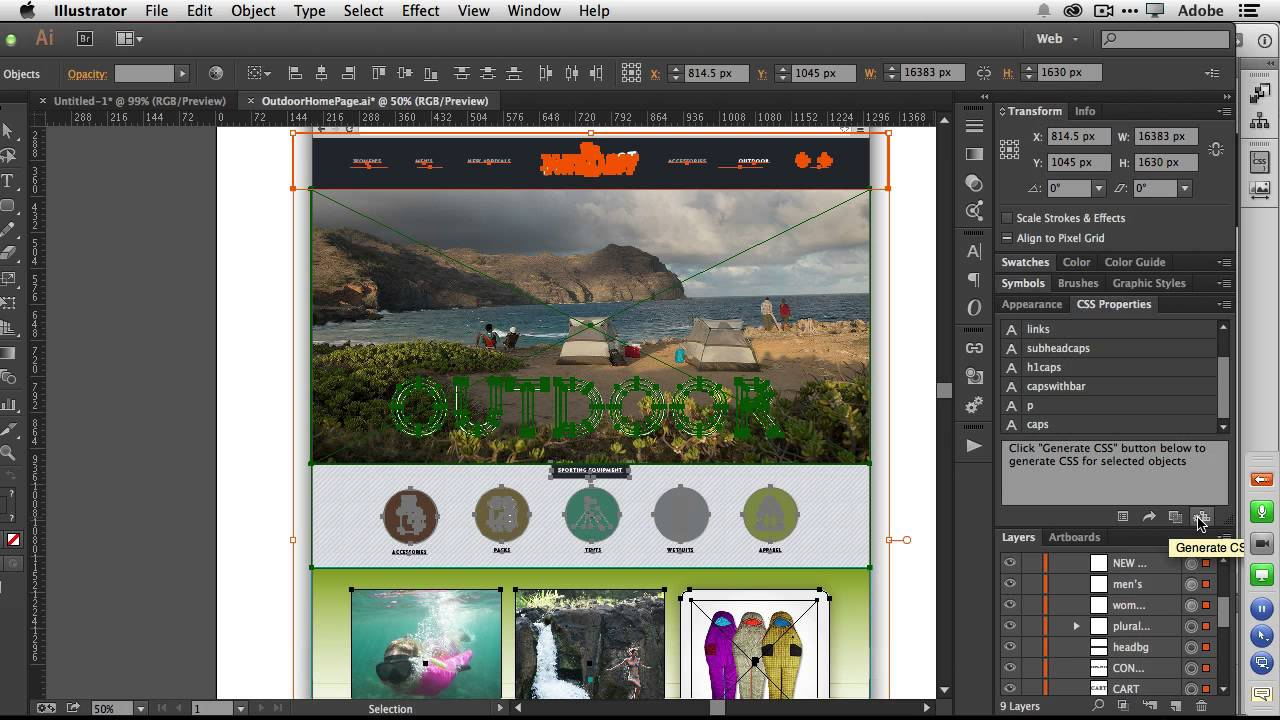Click the Opacity link label
Screen dimensions: 1280x720
point(87,74)
